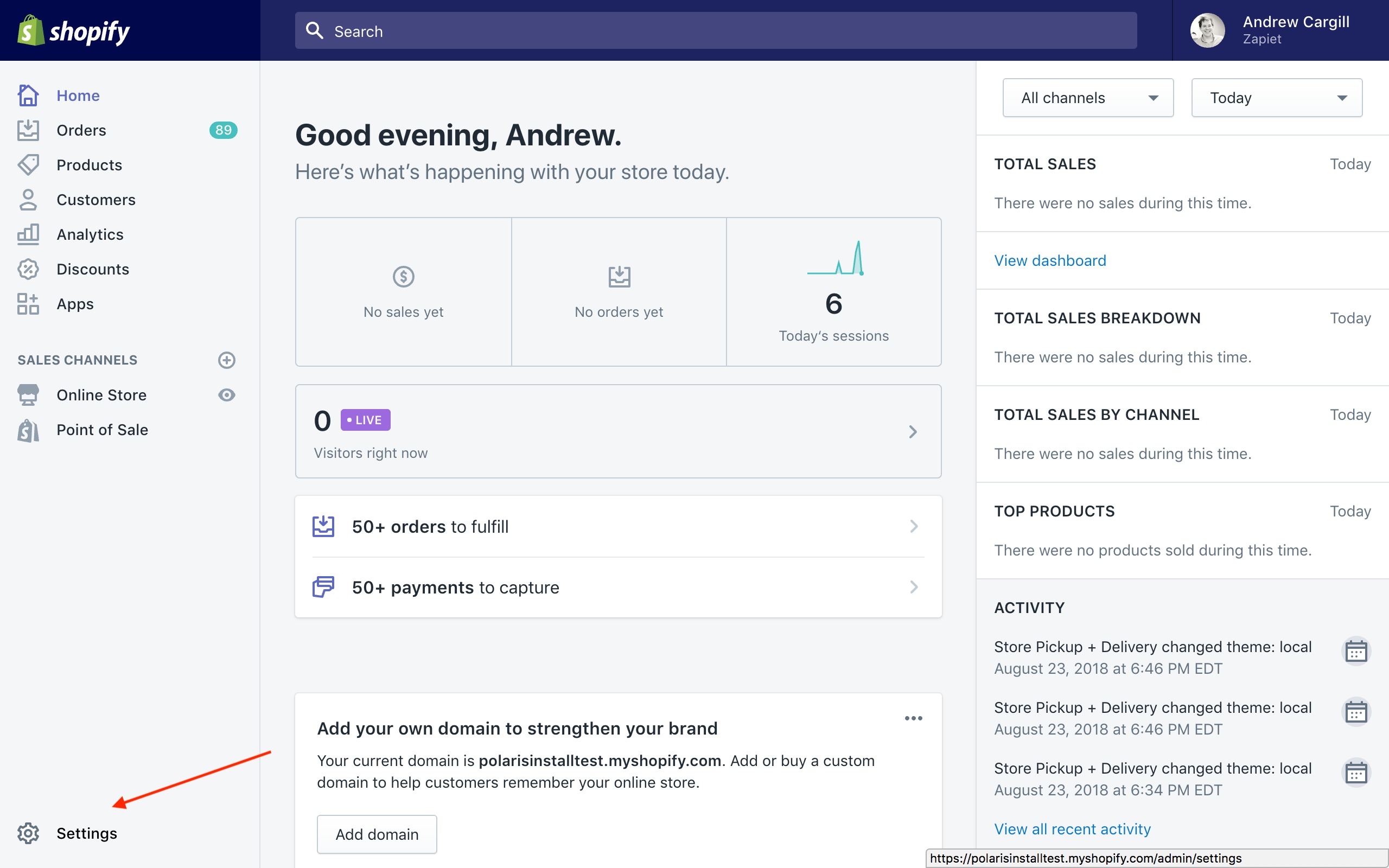Select Home in the sidebar
Screen dimensions: 1389x868
[78, 95]
